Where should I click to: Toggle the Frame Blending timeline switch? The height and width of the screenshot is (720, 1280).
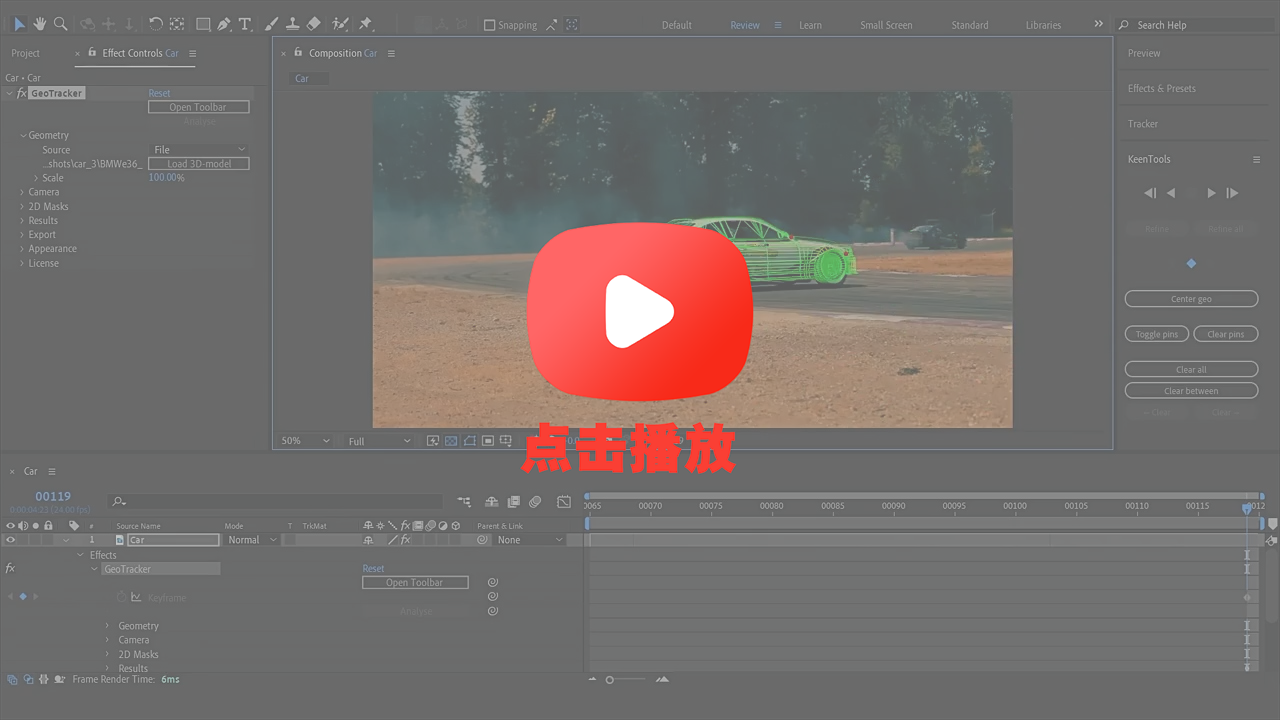[x=513, y=502]
